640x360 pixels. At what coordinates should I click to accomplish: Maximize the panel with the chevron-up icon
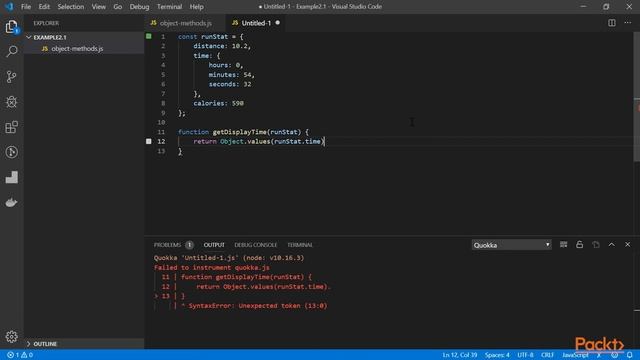pyautogui.click(x=611, y=244)
